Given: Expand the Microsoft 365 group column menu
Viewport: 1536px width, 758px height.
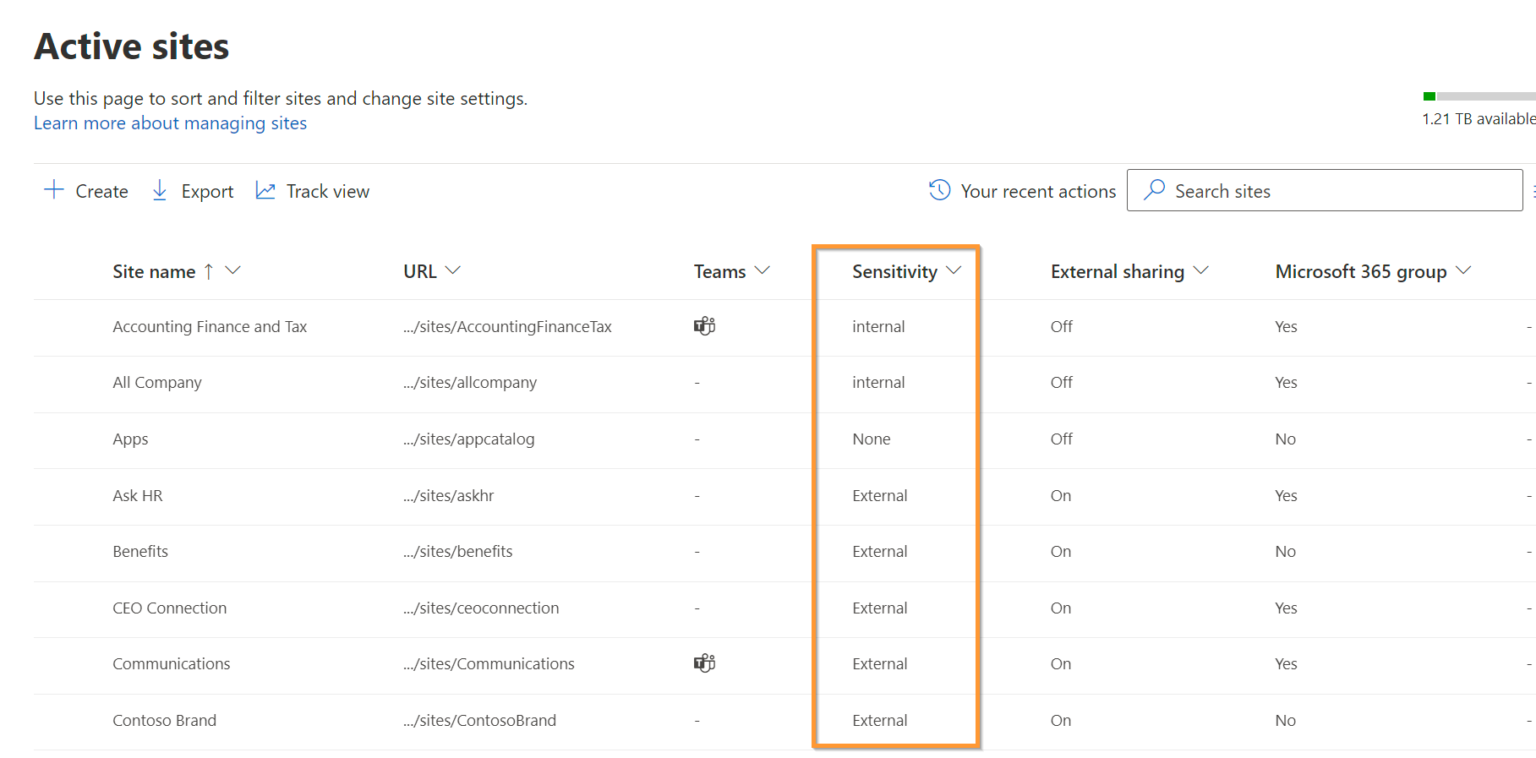Looking at the screenshot, I should pos(1463,270).
